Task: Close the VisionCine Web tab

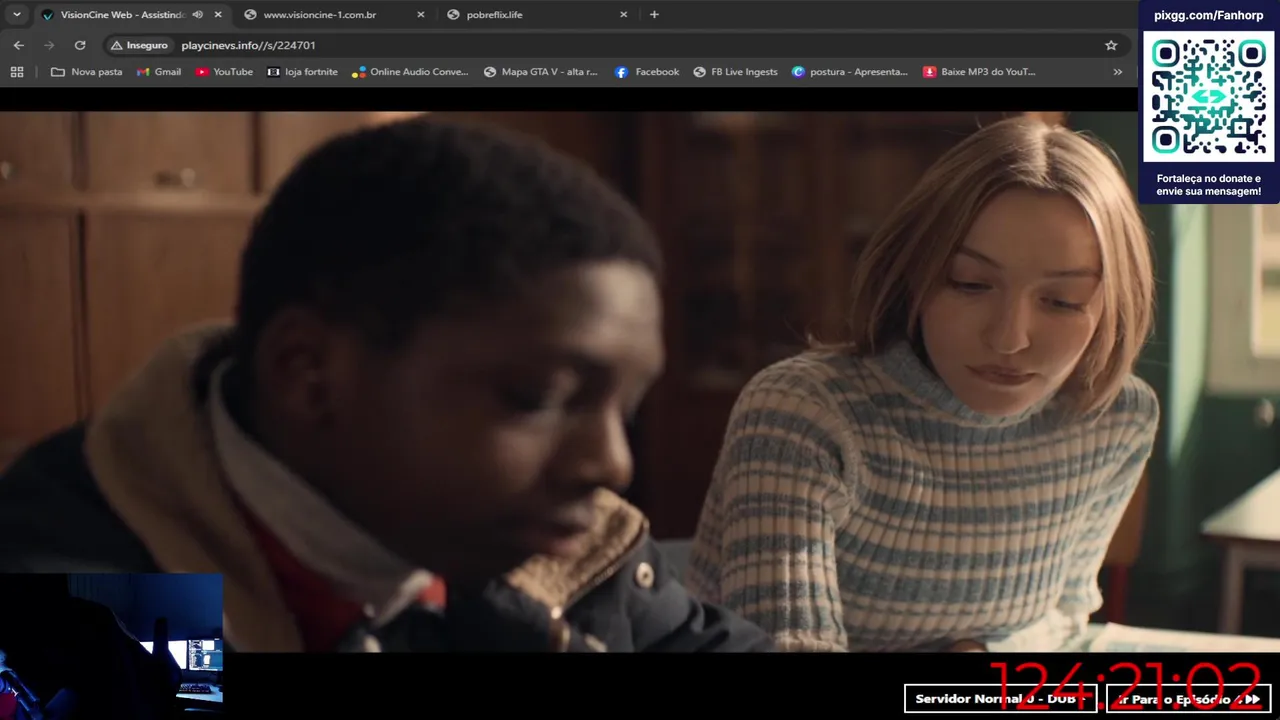Action: tap(218, 15)
